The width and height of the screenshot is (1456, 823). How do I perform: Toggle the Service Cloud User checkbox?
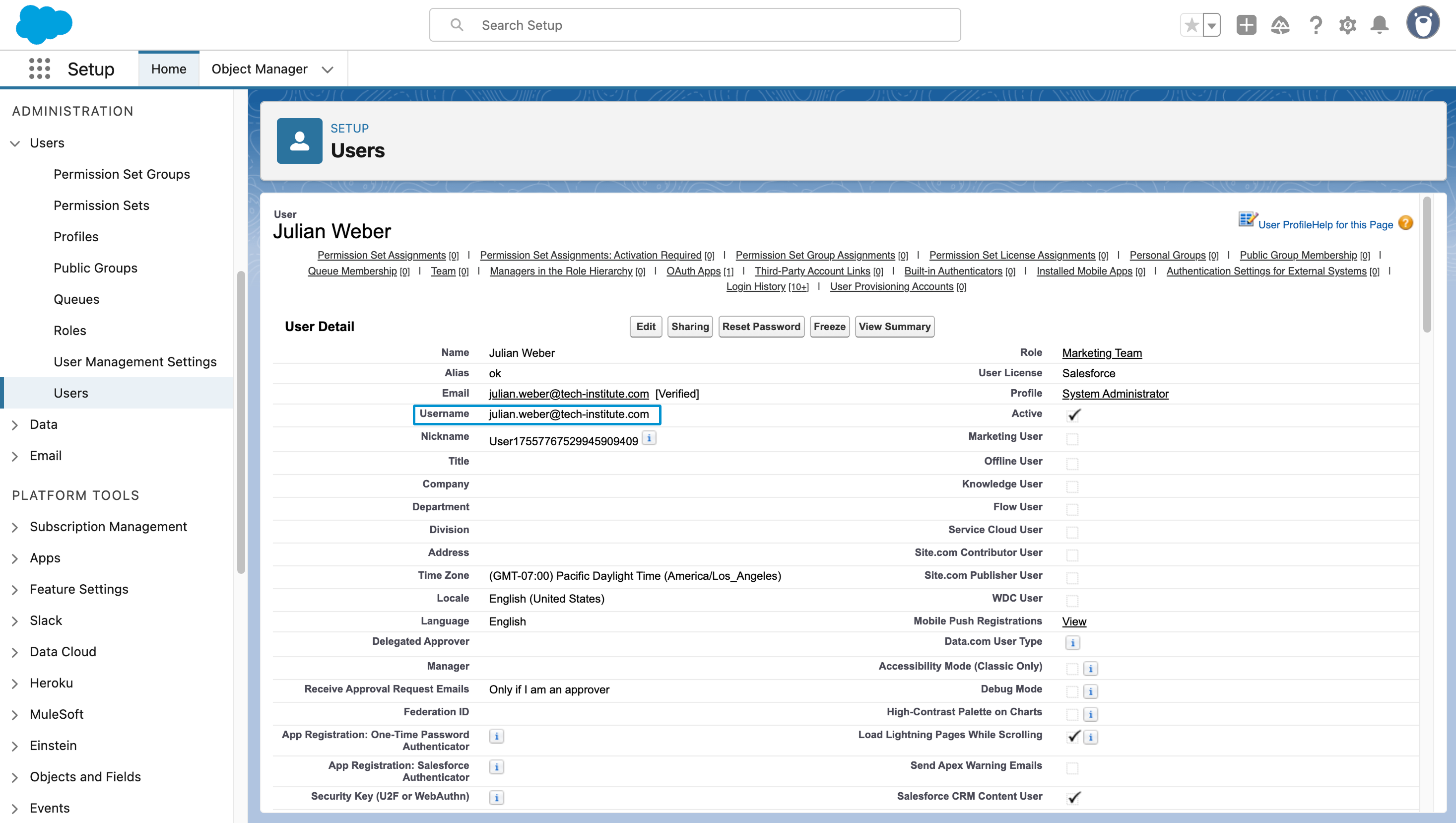point(1072,533)
